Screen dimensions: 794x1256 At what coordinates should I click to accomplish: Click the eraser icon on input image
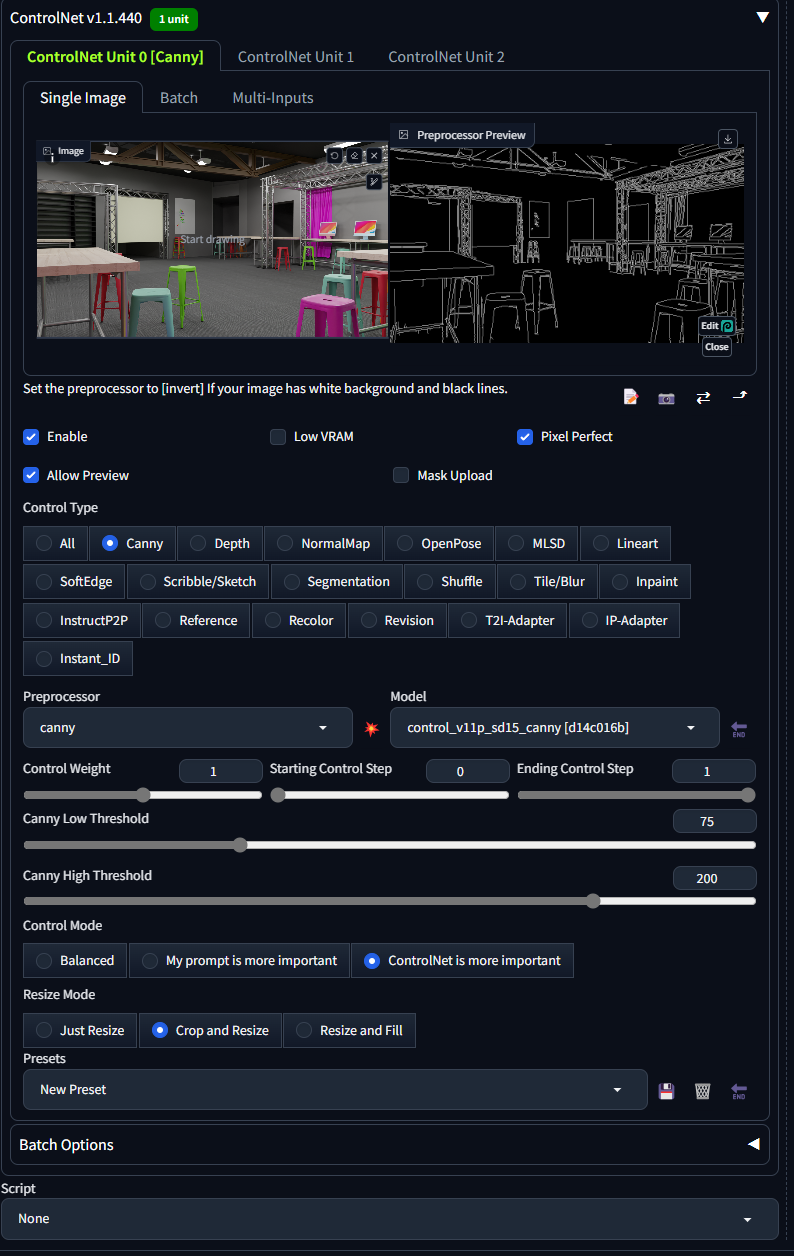click(x=354, y=156)
